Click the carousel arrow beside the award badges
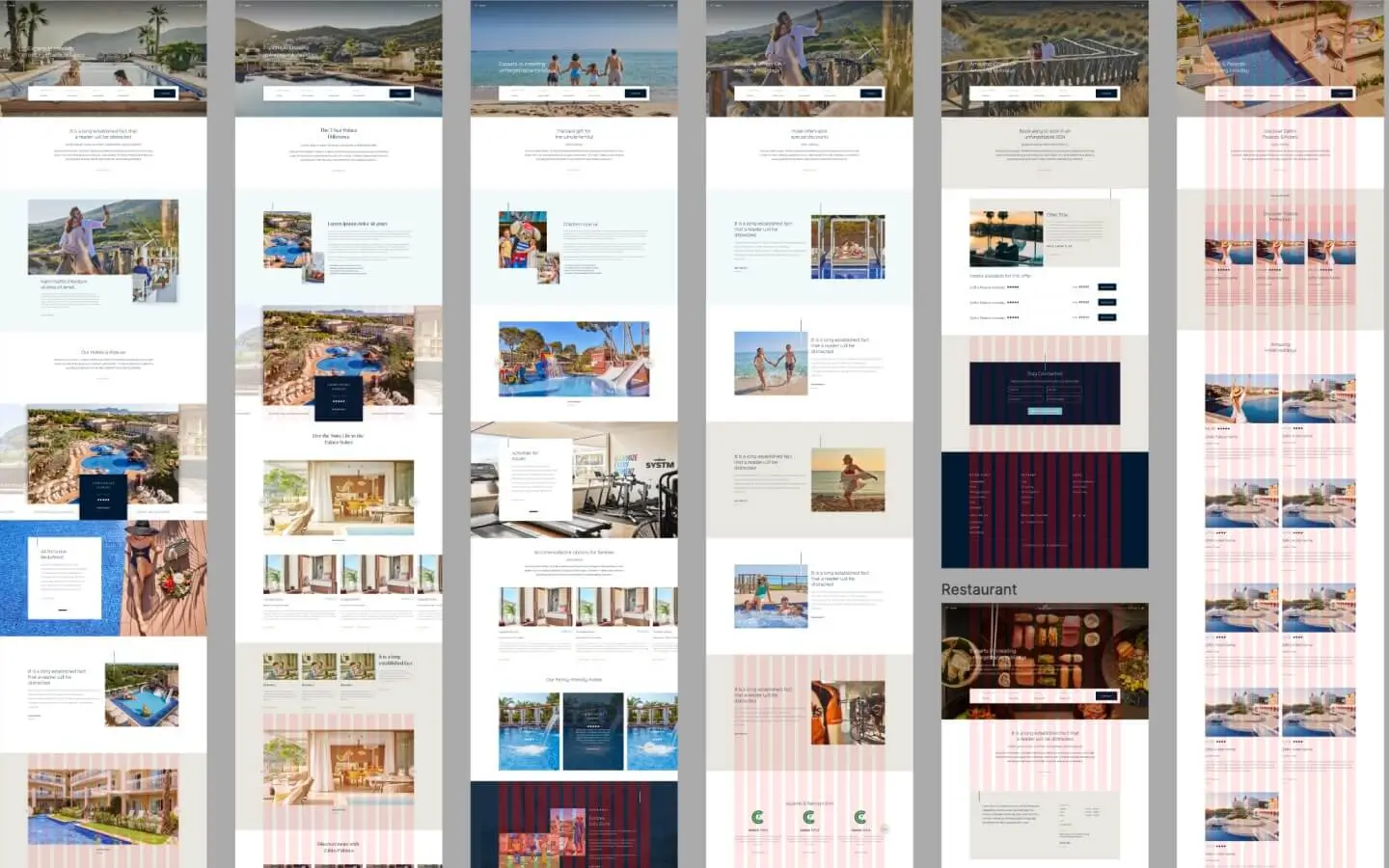 [884, 828]
